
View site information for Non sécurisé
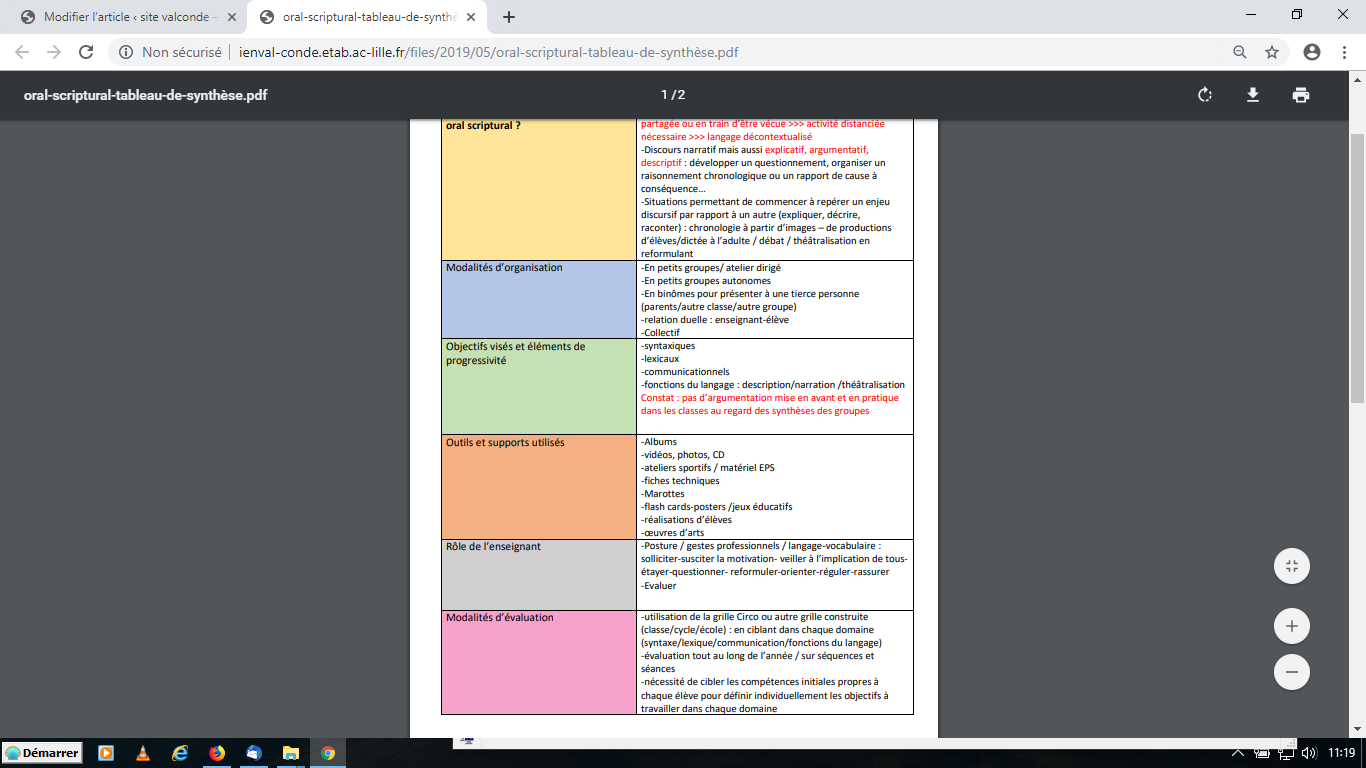[x=171, y=52]
